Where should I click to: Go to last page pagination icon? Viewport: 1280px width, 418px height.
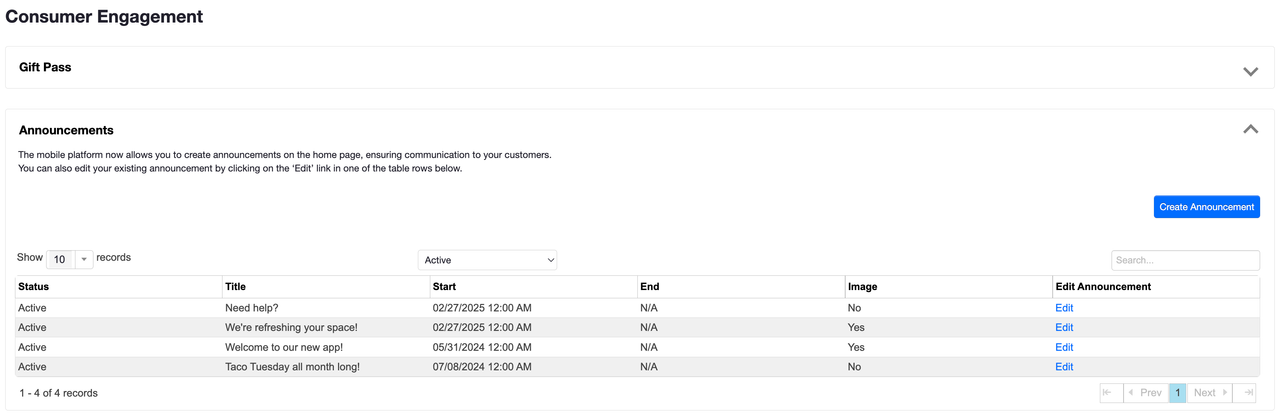1245,393
